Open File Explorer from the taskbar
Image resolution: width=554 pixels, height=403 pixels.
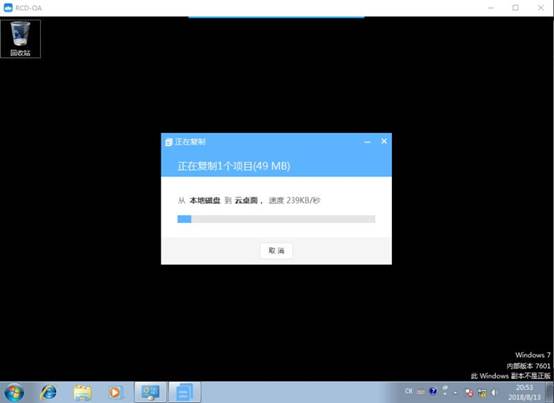point(82,393)
